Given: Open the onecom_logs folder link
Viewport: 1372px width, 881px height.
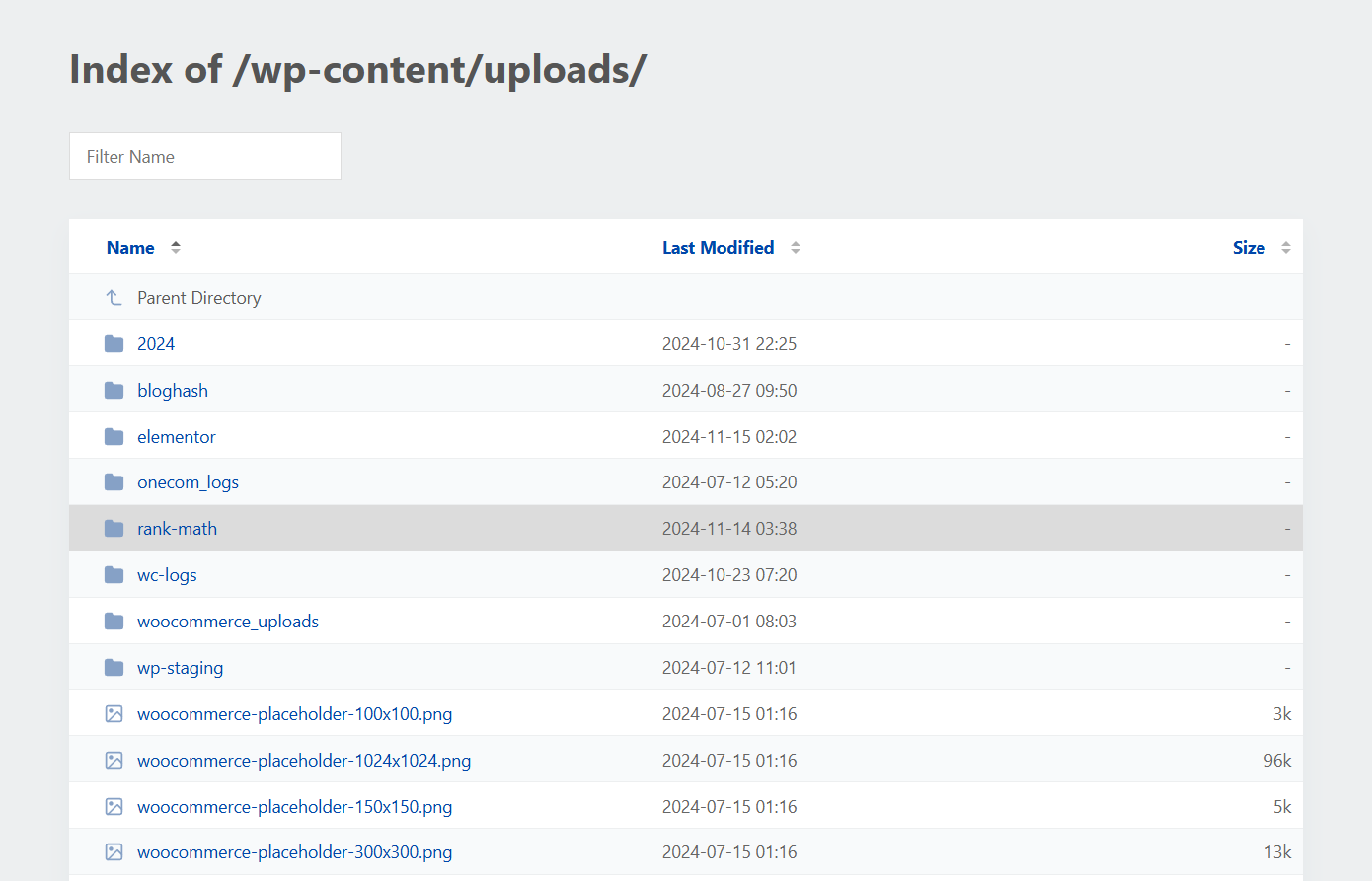Looking at the screenshot, I should tap(188, 481).
